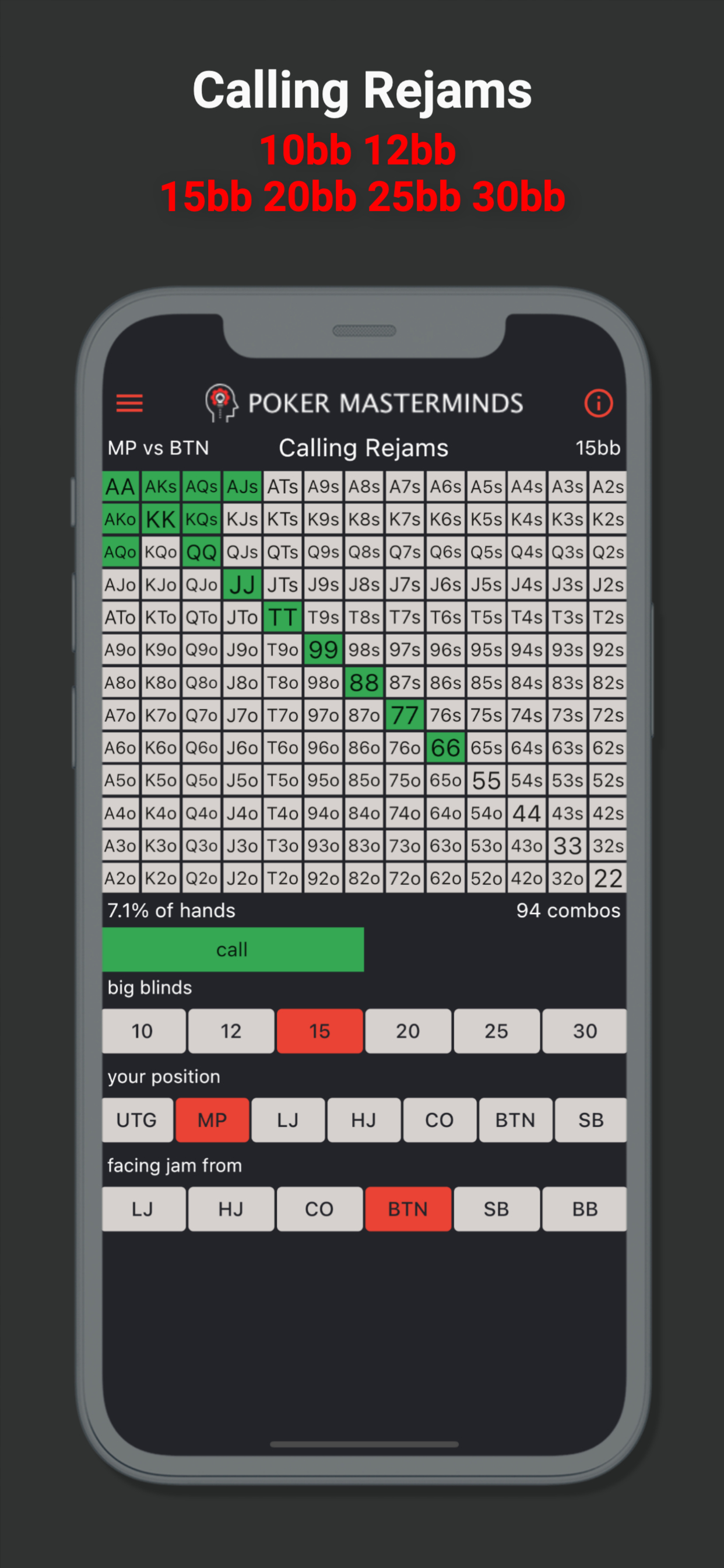Viewport: 724px width, 1568px height.
Task: Choose facing jam from BB
Action: pos(585,1208)
